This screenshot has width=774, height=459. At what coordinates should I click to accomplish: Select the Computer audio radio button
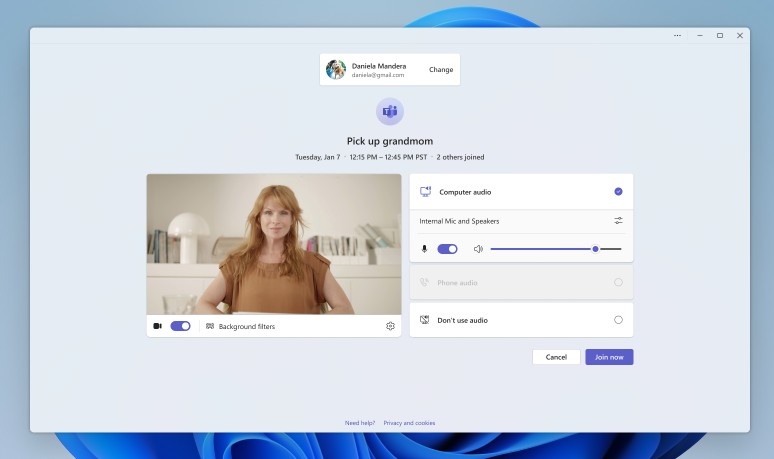[618, 191]
